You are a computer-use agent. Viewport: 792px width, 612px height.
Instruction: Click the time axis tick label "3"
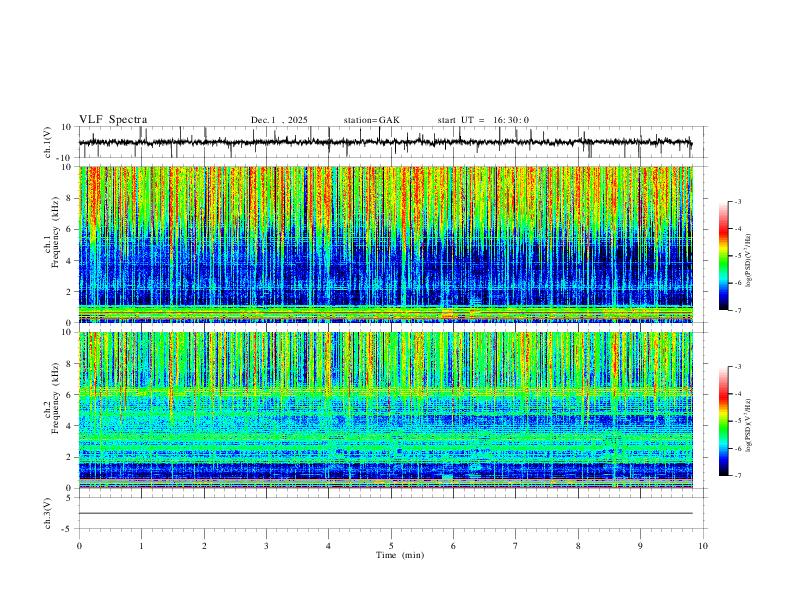click(x=266, y=546)
